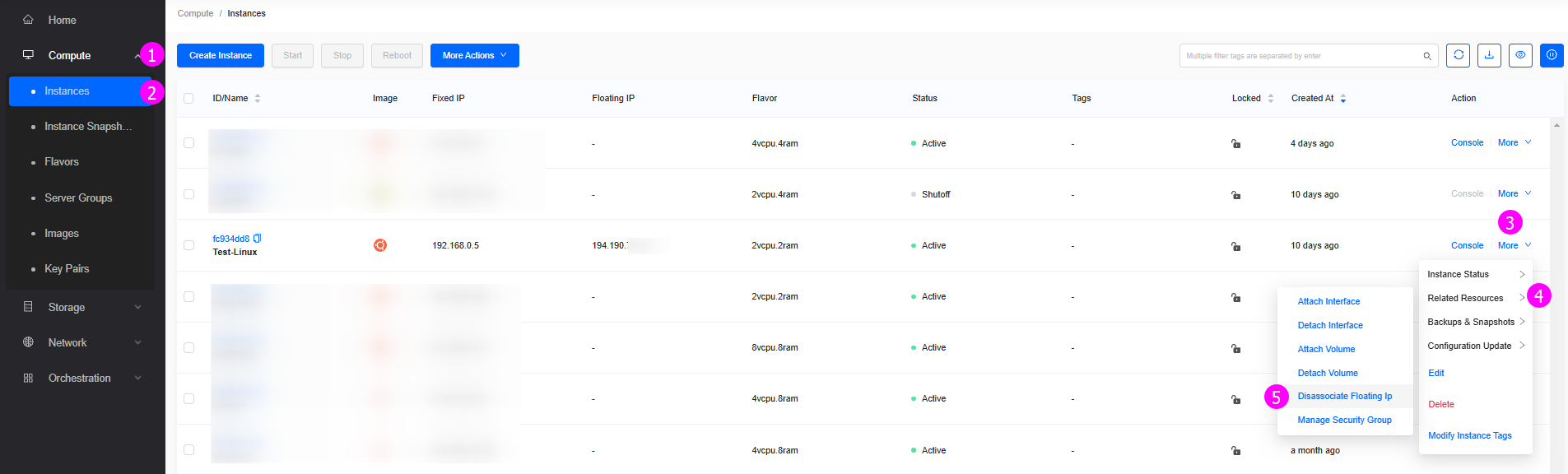Viewport: 1568px width, 474px height.
Task: Sort by Locked column arrows
Action: click(1271, 98)
